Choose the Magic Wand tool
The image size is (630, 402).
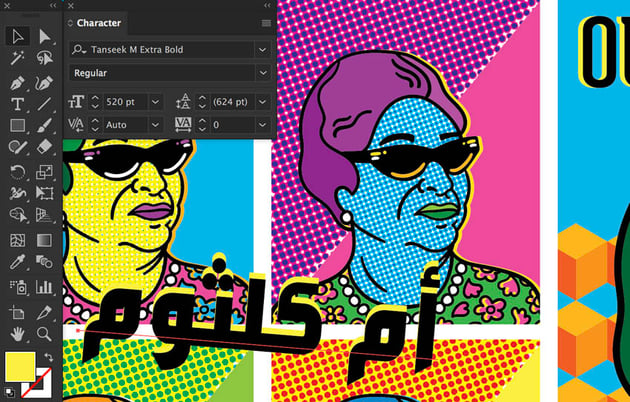(17, 59)
